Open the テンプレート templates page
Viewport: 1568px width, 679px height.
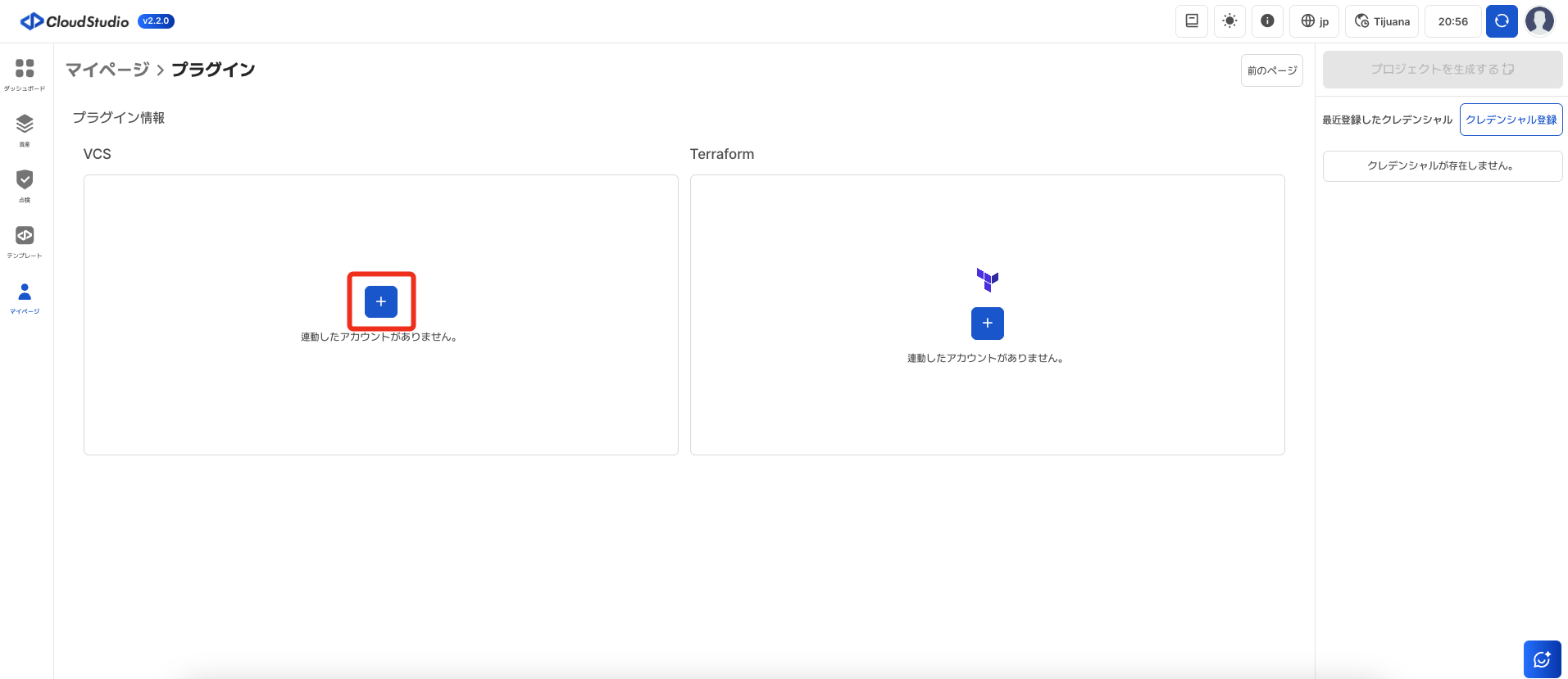click(x=25, y=240)
